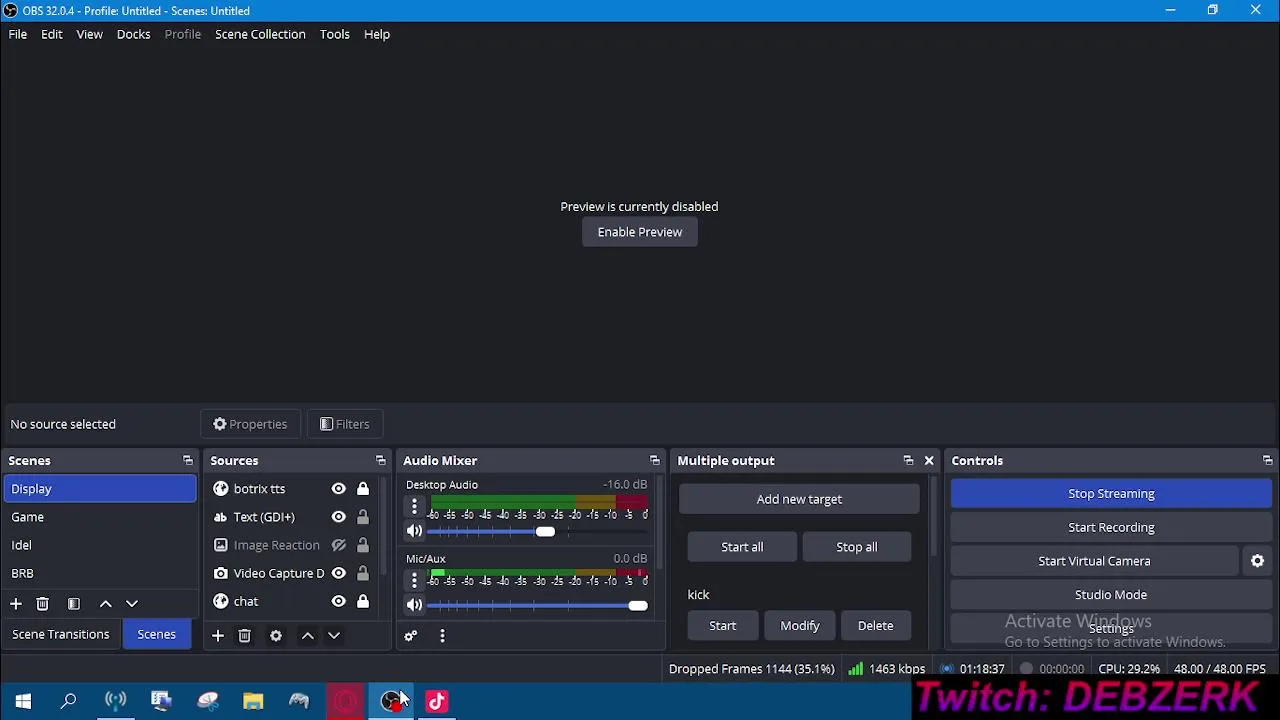Image resolution: width=1280 pixels, height=720 pixels.
Task: Toggle lock on Text (GDI+) source
Action: click(x=363, y=517)
